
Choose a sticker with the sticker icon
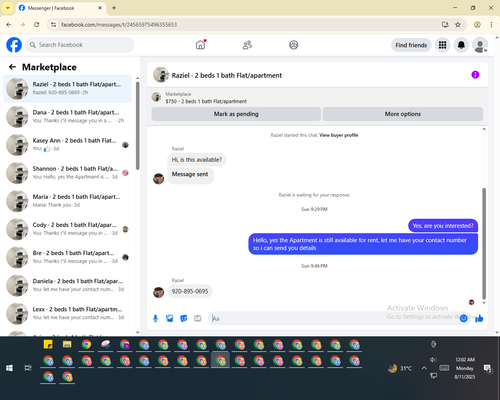184,319
